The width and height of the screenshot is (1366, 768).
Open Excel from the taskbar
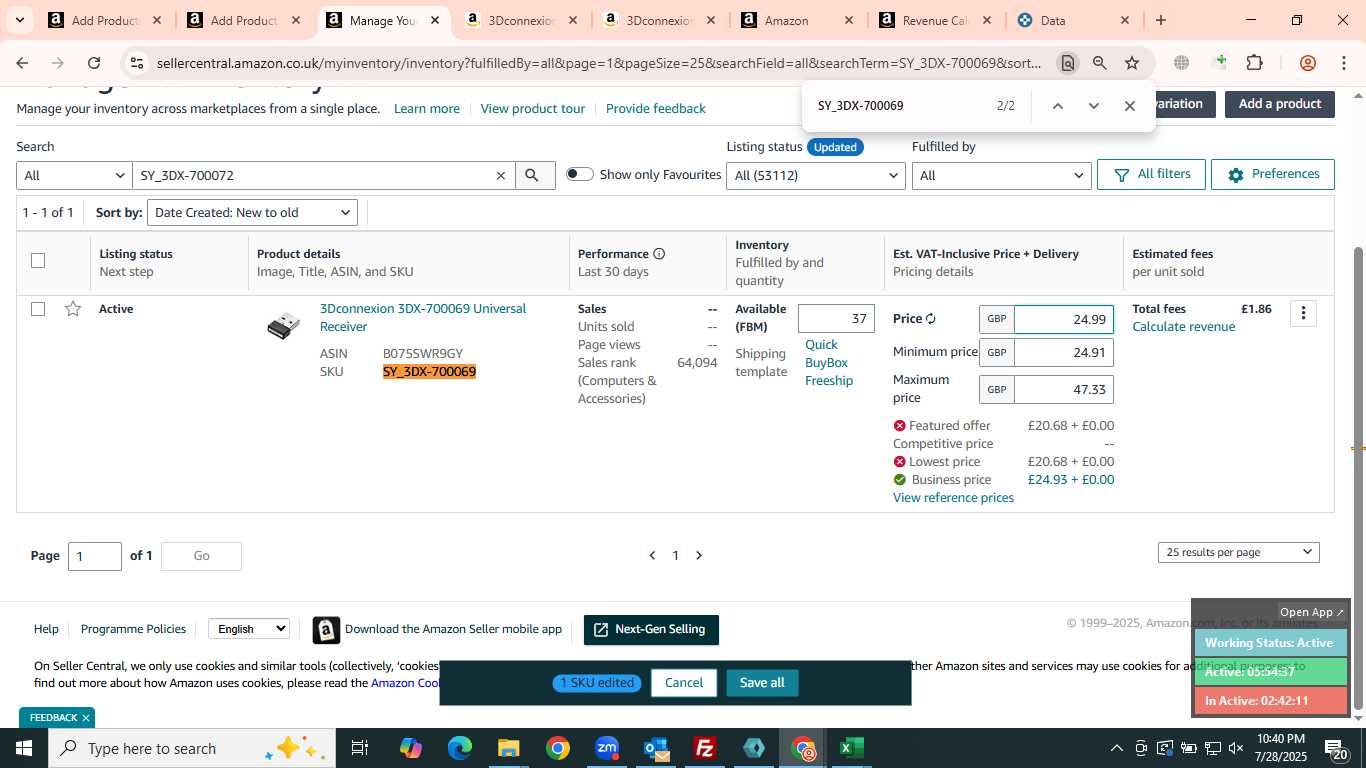click(x=852, y=748)
